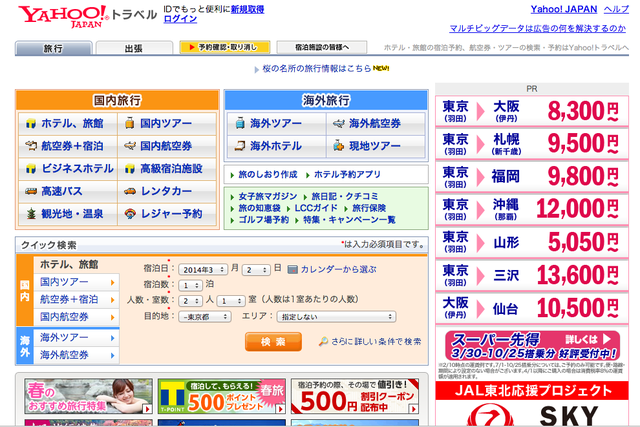Select the 国内航空券 quick search tab
640x427 pixels.
tap(76, 317)
